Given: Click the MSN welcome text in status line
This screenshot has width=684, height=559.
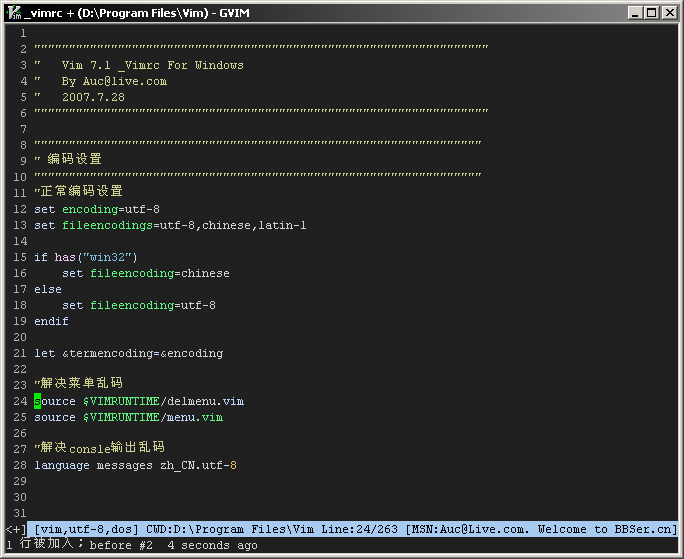Looking at the screenshot, I should [541, 529].
